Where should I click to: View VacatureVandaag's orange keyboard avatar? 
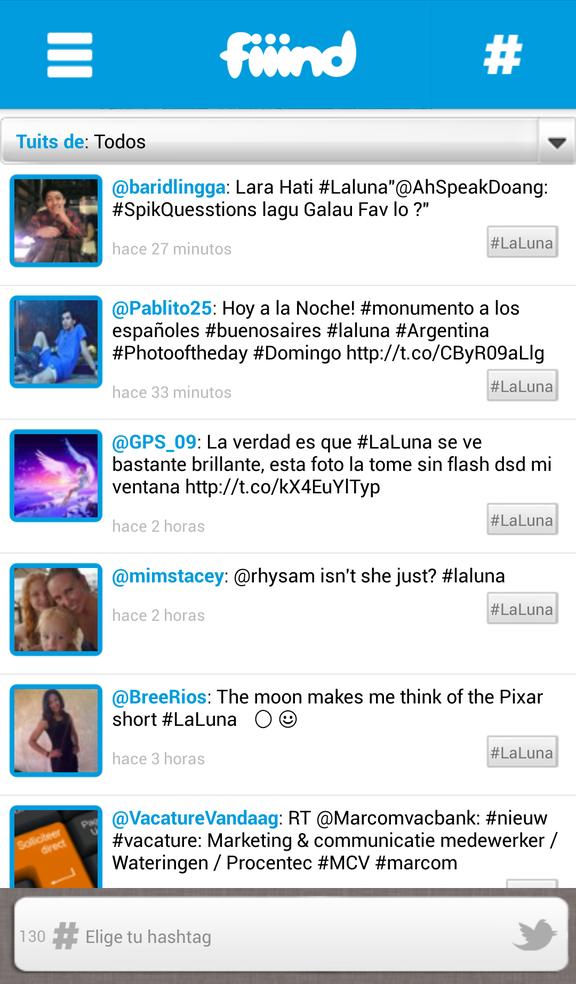[56, 847]
